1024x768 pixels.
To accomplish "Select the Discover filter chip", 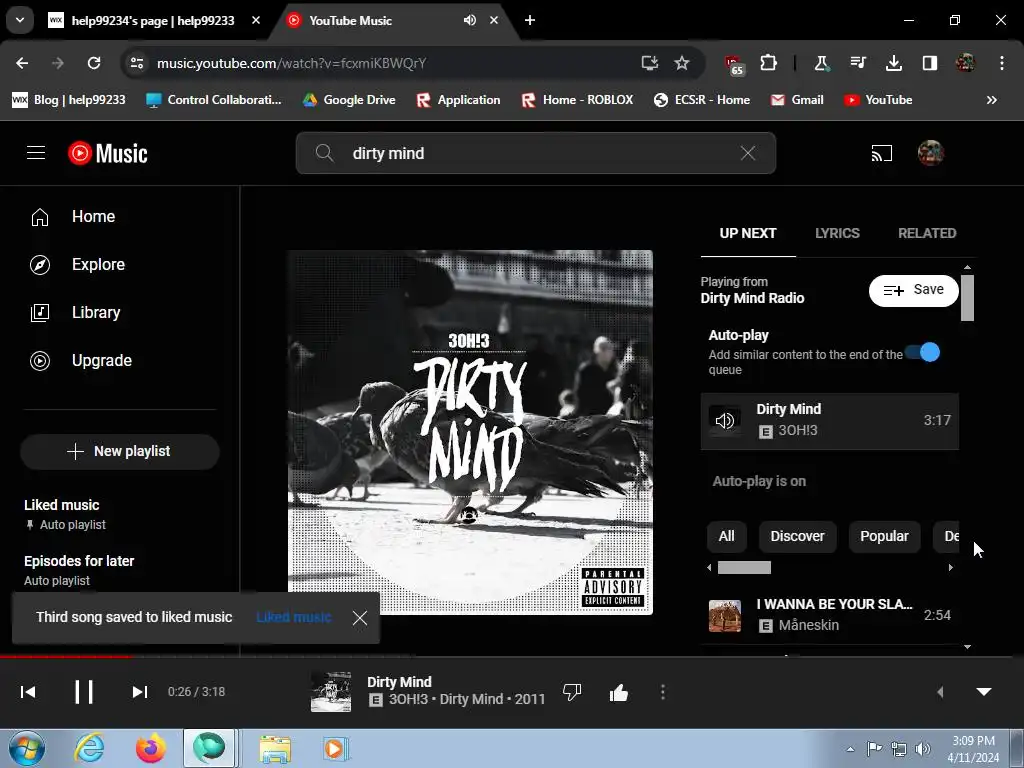I will [x=797, y=536].
